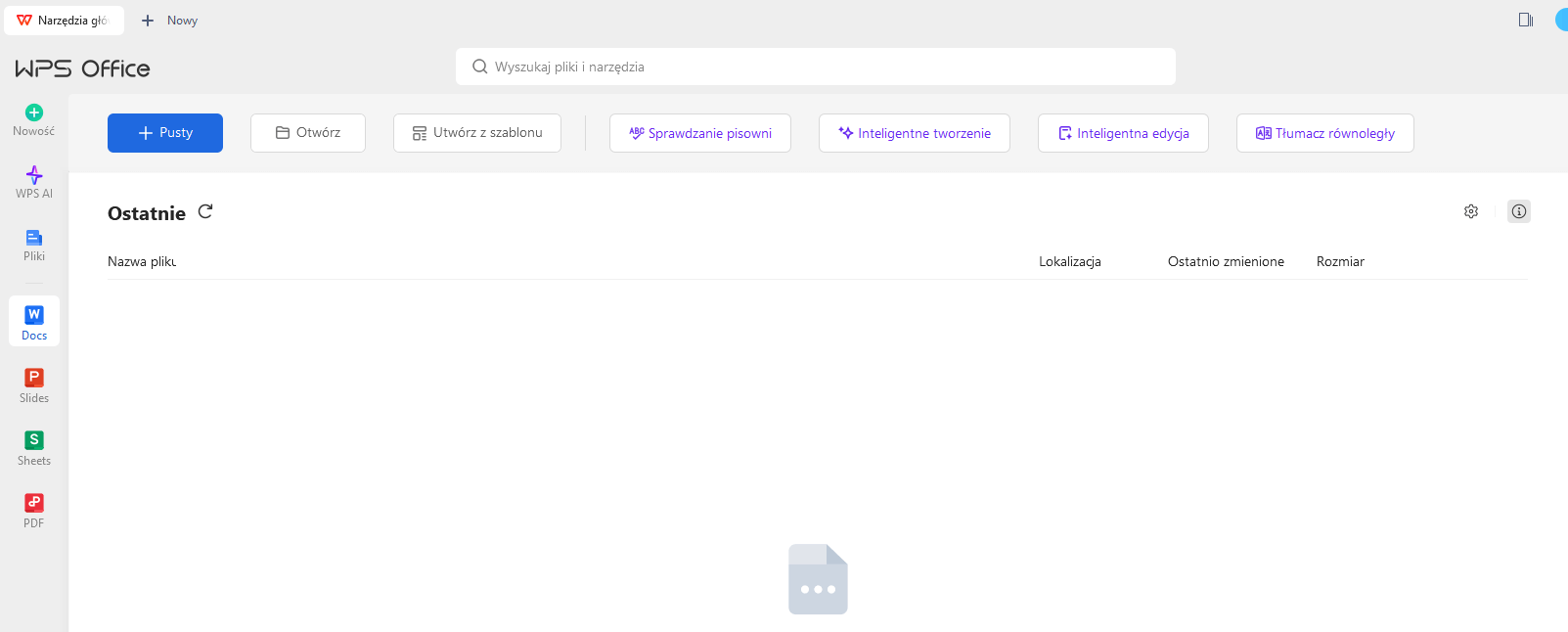The height and width of the screenshot is (632, 1568).
Task: Open list settings gear icon
Action: tap(1471, 211)
